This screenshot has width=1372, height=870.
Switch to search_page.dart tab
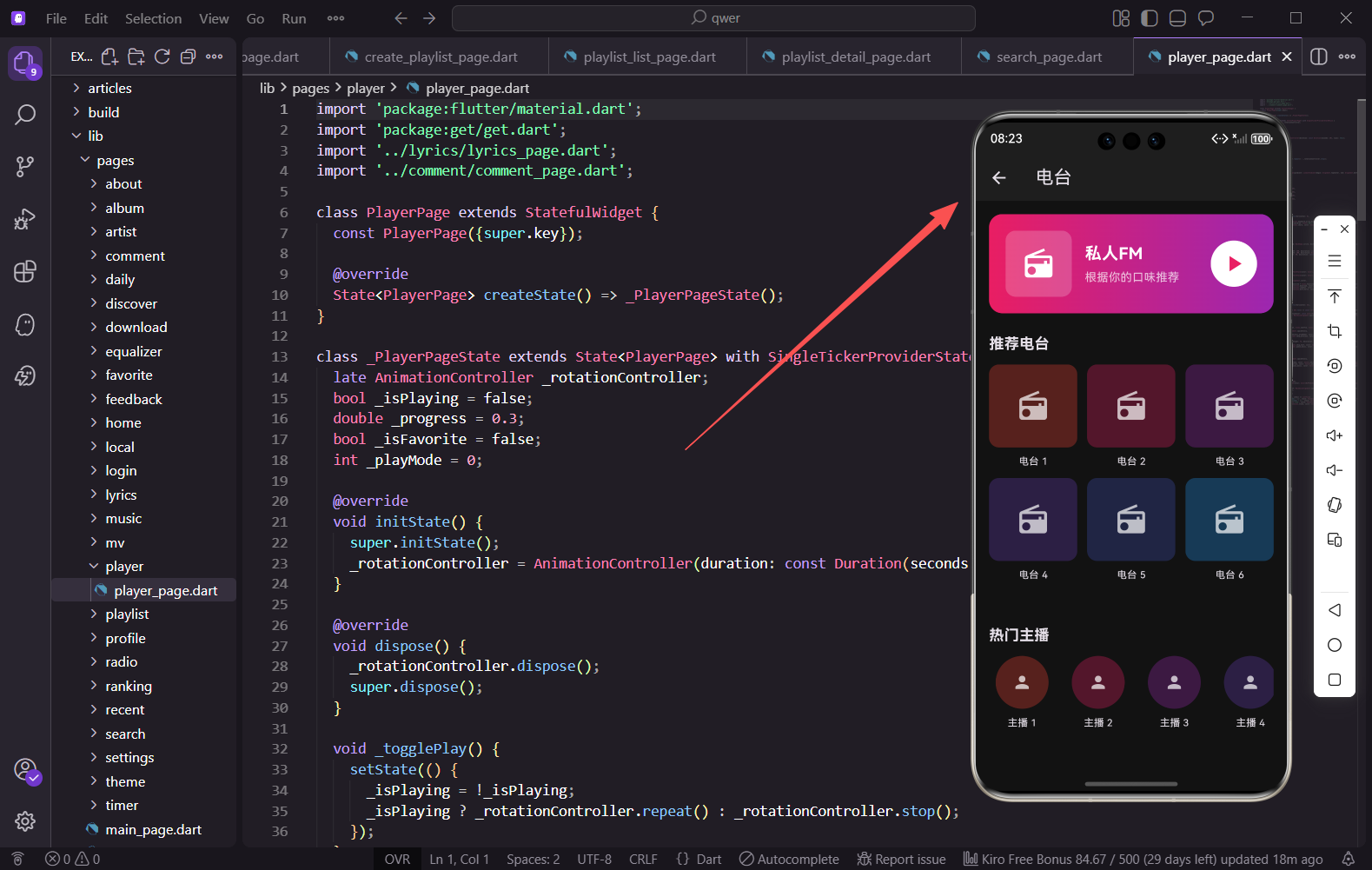click(x=1048, y=56)
